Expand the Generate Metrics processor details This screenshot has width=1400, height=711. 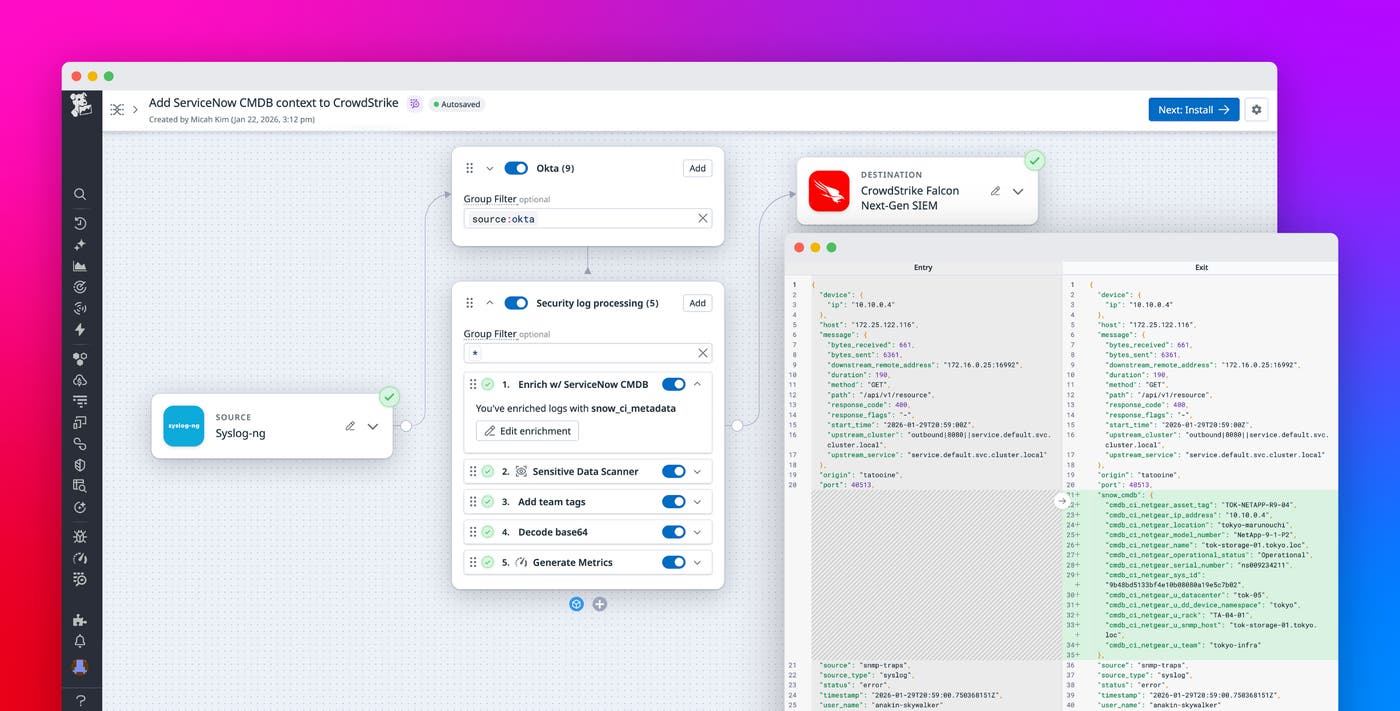[699, 561]
